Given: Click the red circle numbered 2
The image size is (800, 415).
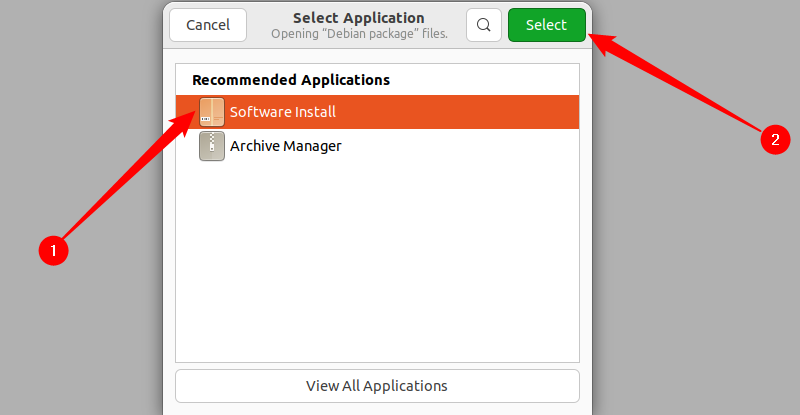Looking at the screenshot, I should [x=770, y=140].
